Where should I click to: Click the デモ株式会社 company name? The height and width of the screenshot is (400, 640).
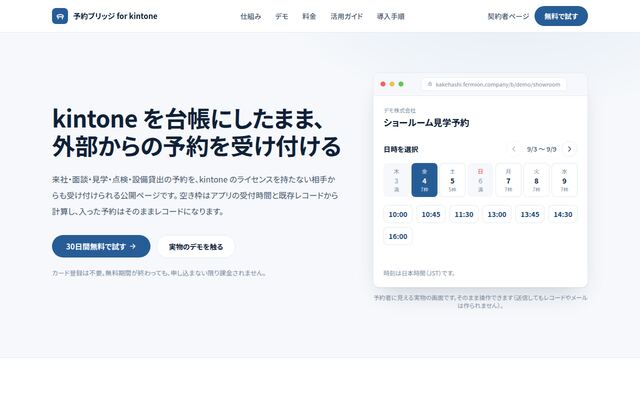click(400, 110)
